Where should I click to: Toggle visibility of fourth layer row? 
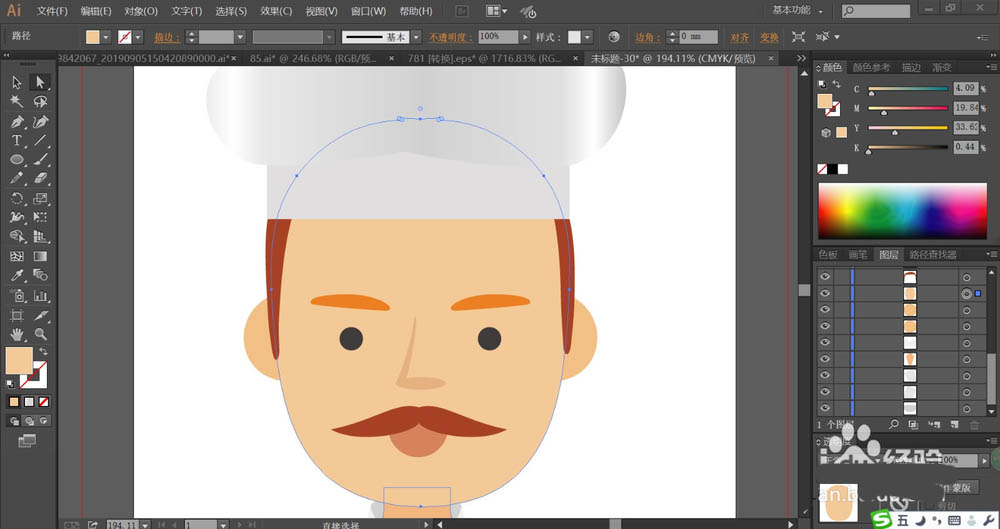[825, 326]
